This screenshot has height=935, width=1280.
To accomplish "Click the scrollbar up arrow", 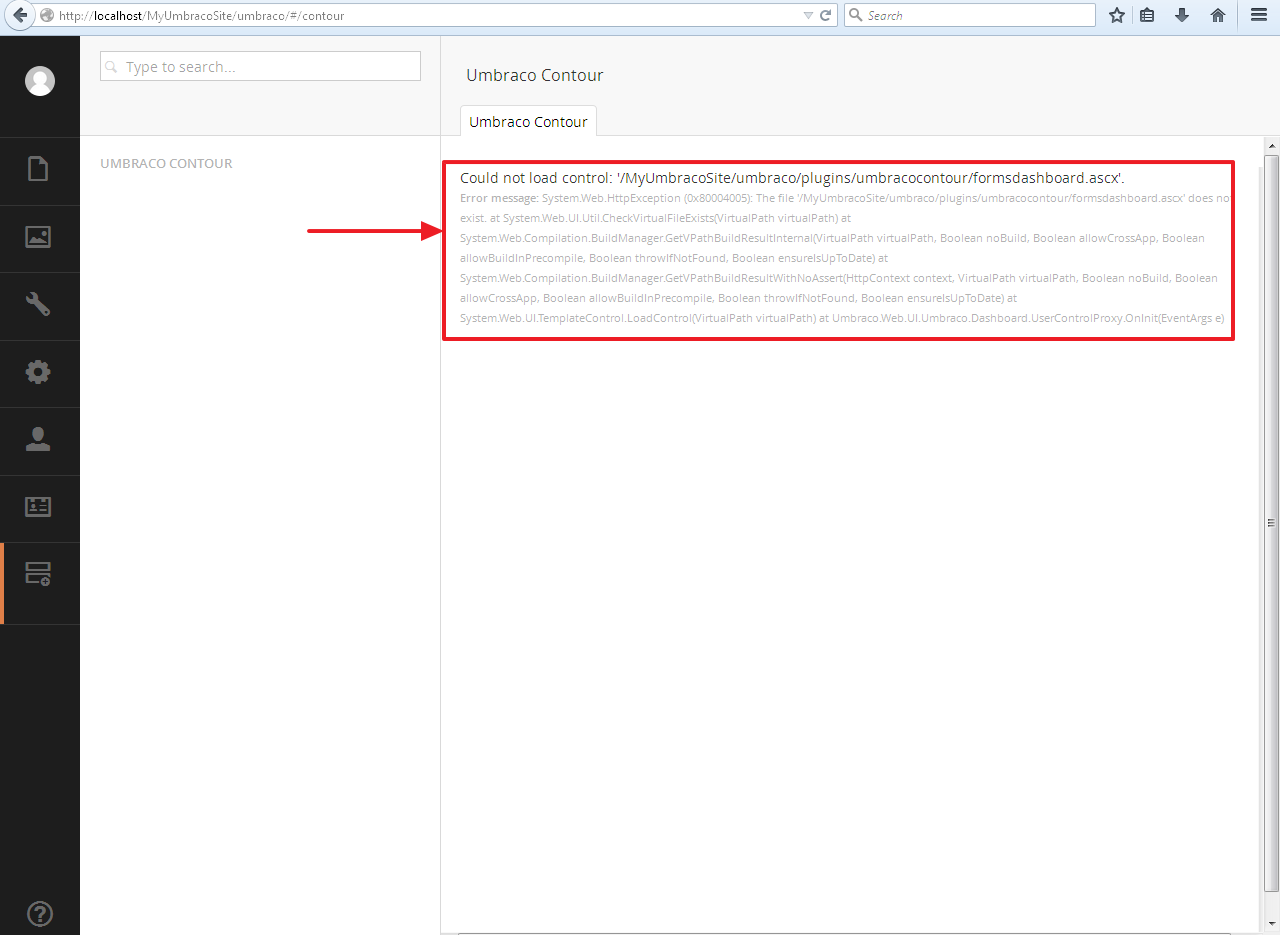I will pos(1271,145).
